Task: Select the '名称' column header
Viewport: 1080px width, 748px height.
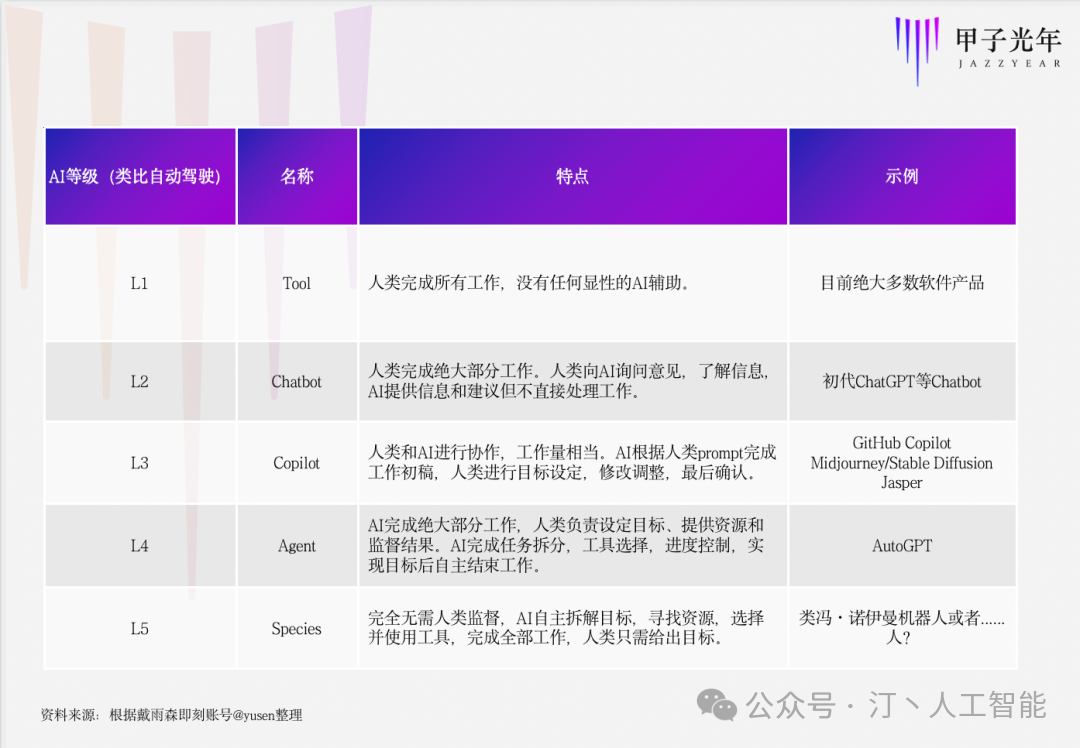Action: 297,176
